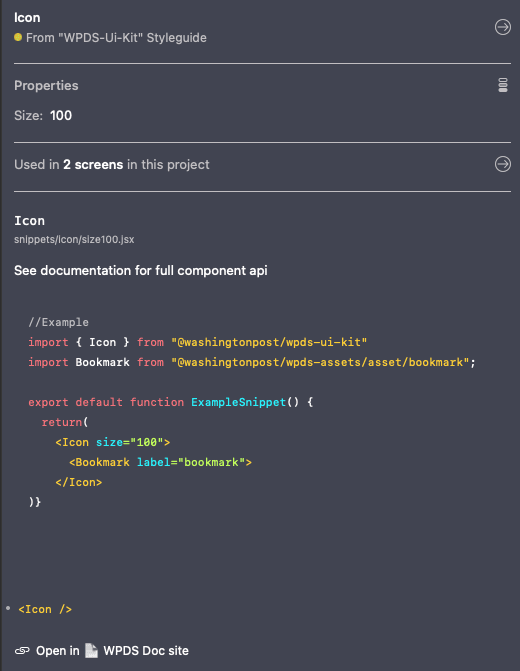The image size is (520, 671).
Task: Click the Properties section header
Action: 46,86
